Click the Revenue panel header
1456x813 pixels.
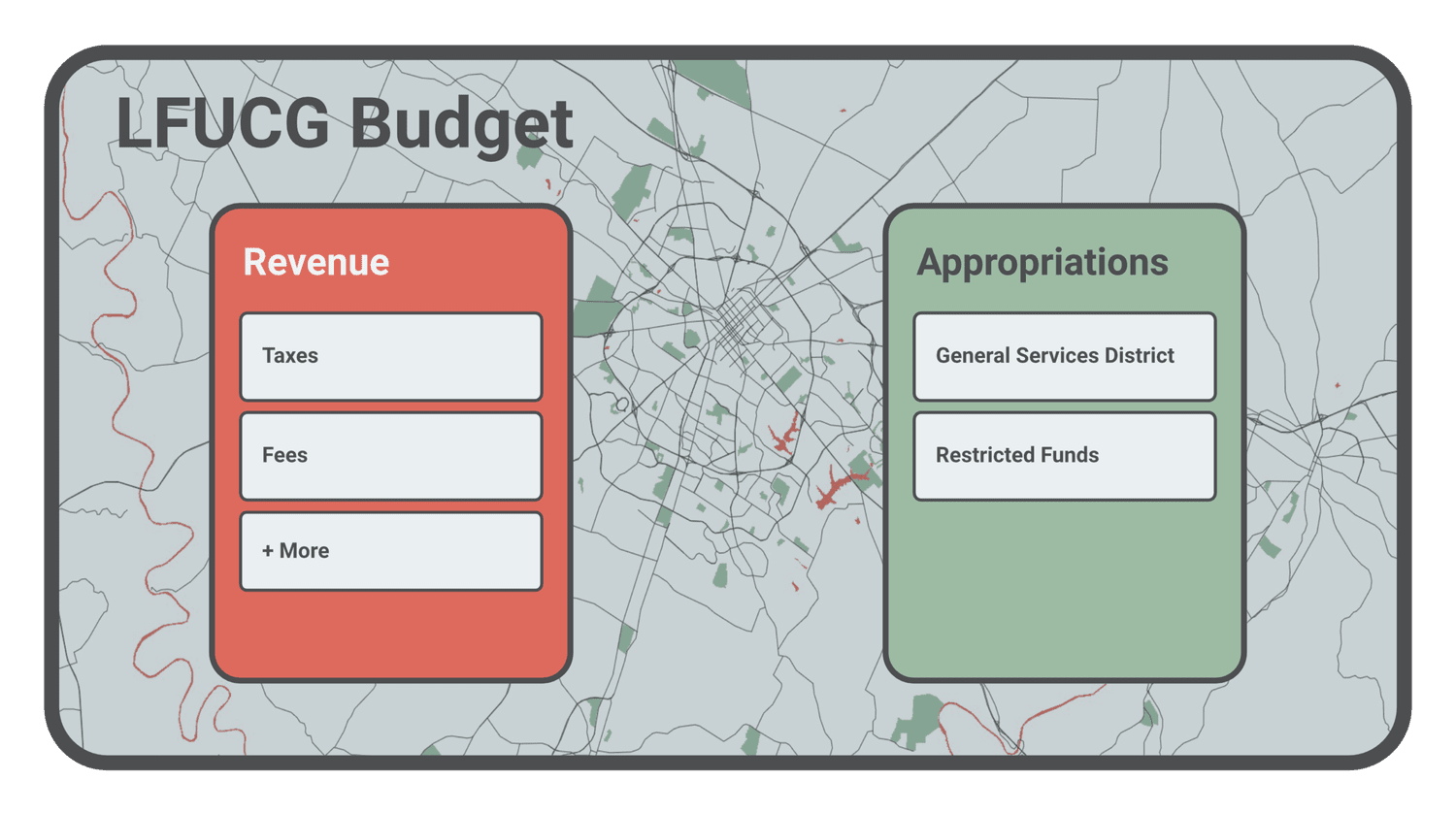(x=315, y=261)
